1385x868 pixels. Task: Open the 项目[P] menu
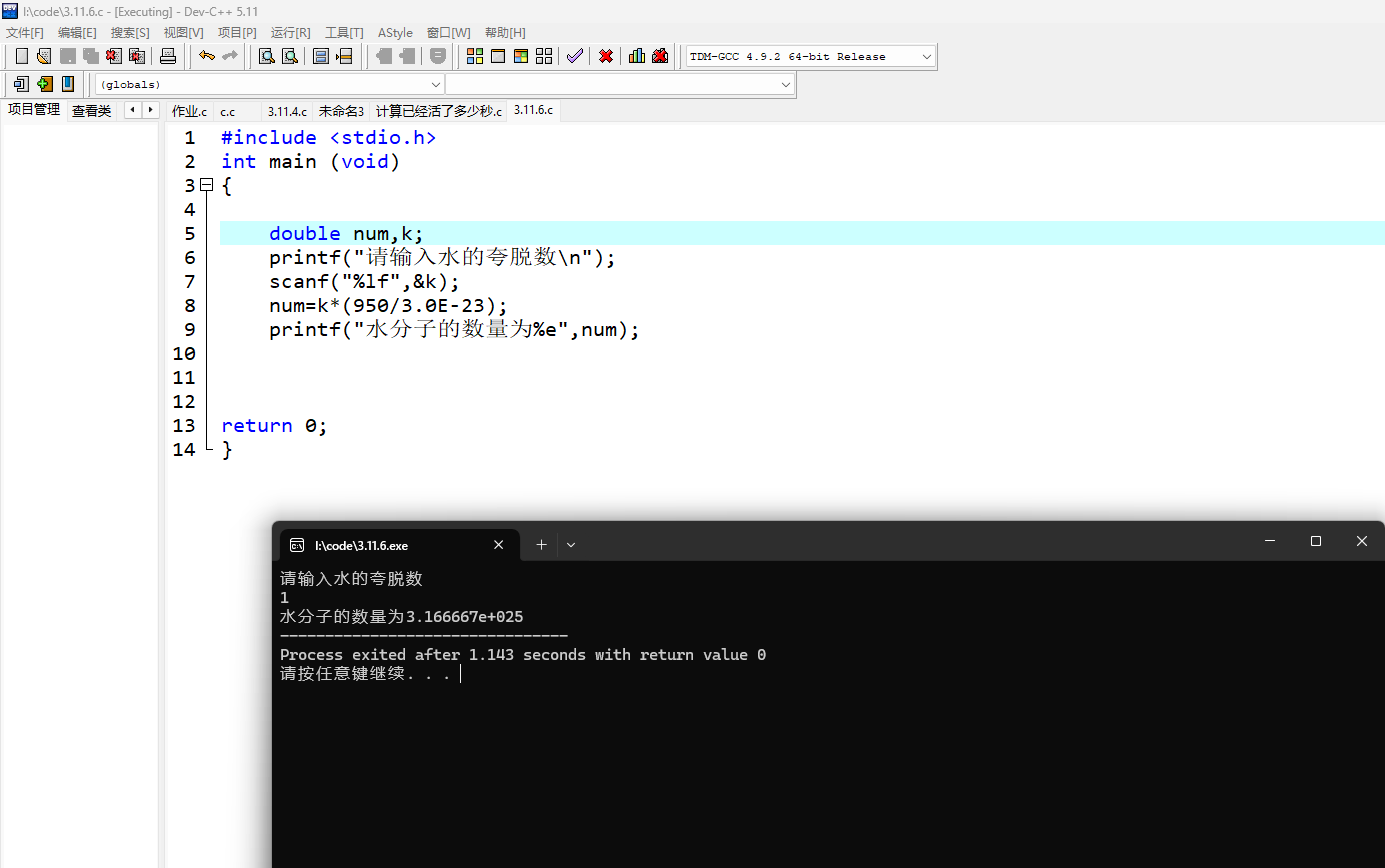[237, 33]
